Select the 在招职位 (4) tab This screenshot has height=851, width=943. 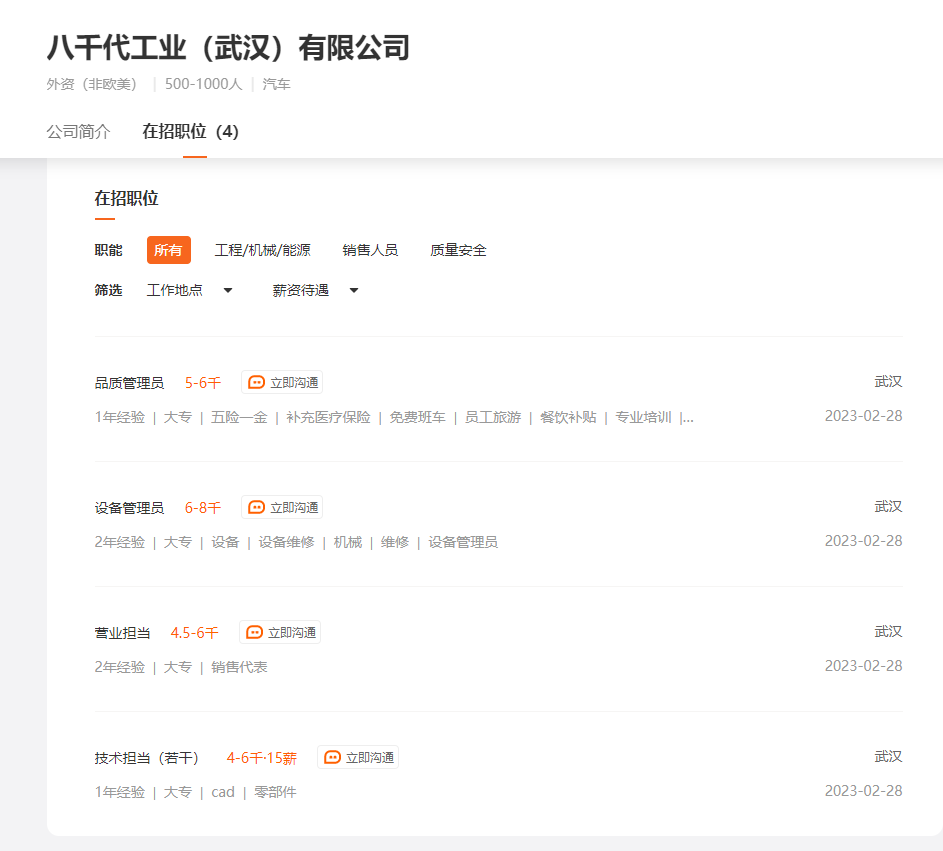pyautogui.click(x=191, y=131)
